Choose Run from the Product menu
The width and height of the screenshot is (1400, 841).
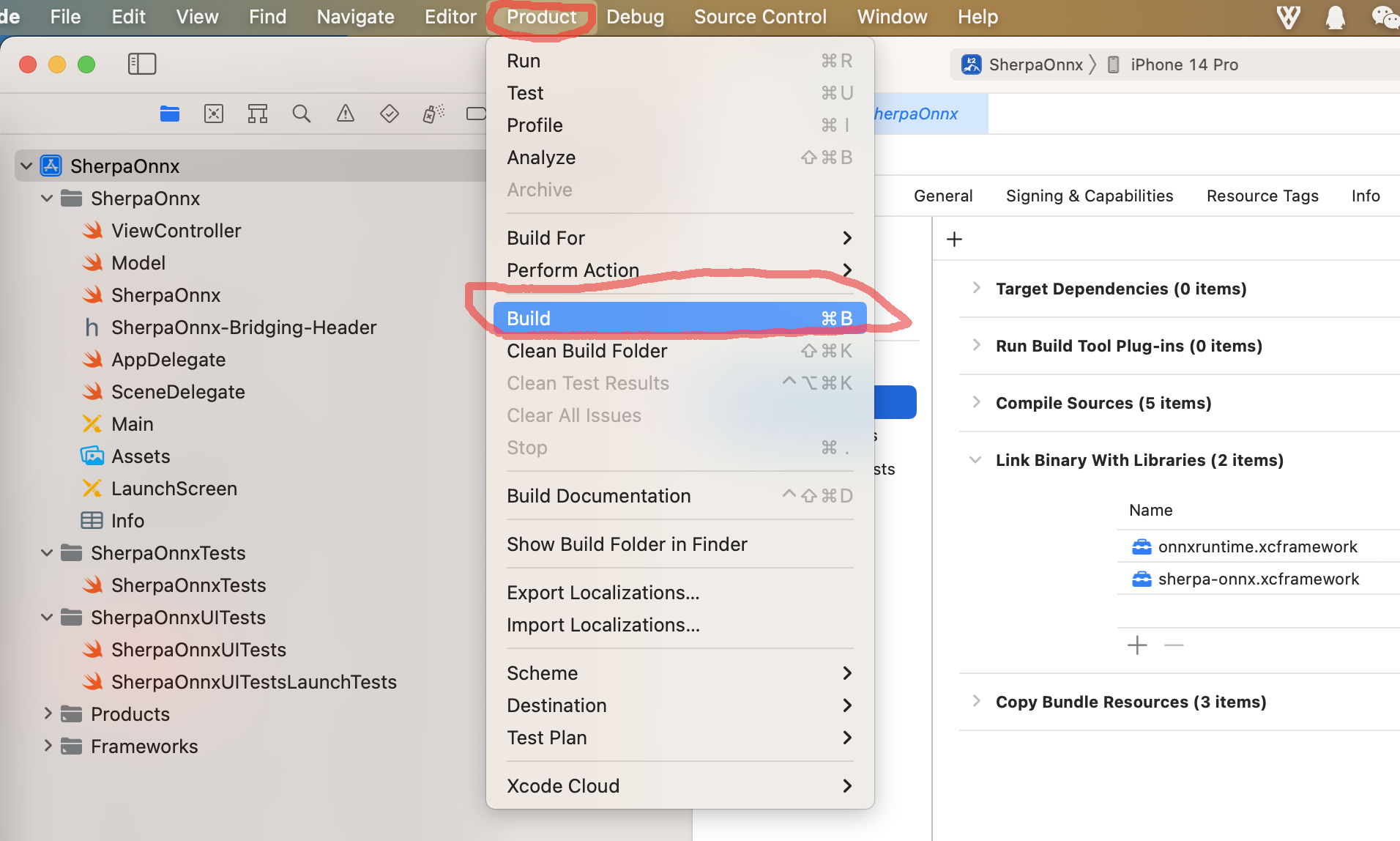[679, 61]
